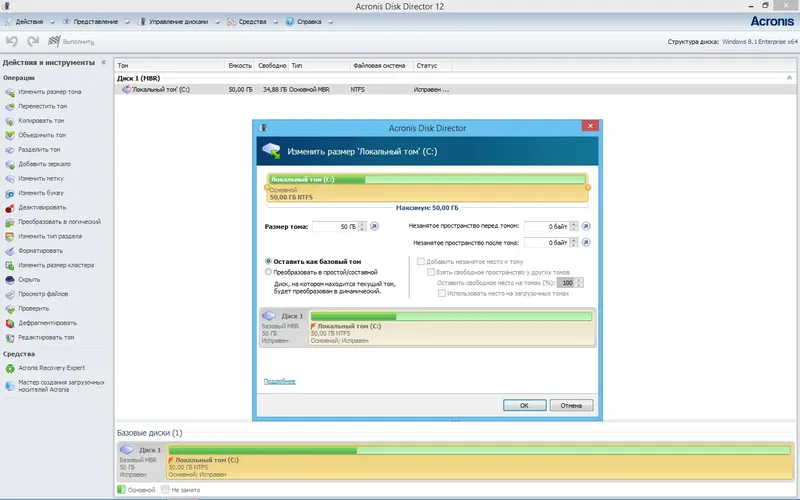Choose the 'Объединить том' icon
Viewport: 800px width, 500px height.
[10, 135]
